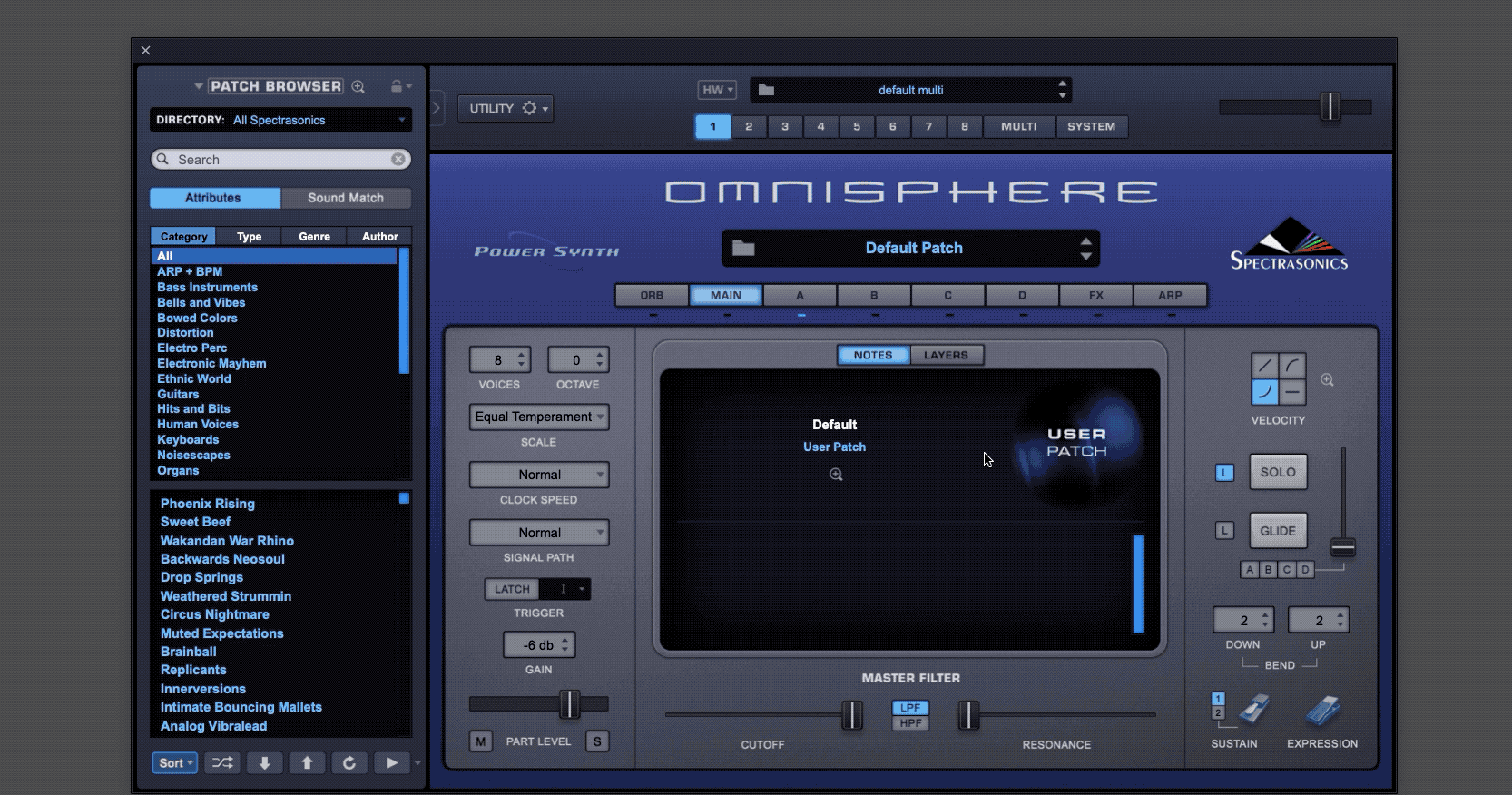Open the Equal Temperament scale dropdown
The width and height of the screenshot is (1512, 795).
(538, 417)
